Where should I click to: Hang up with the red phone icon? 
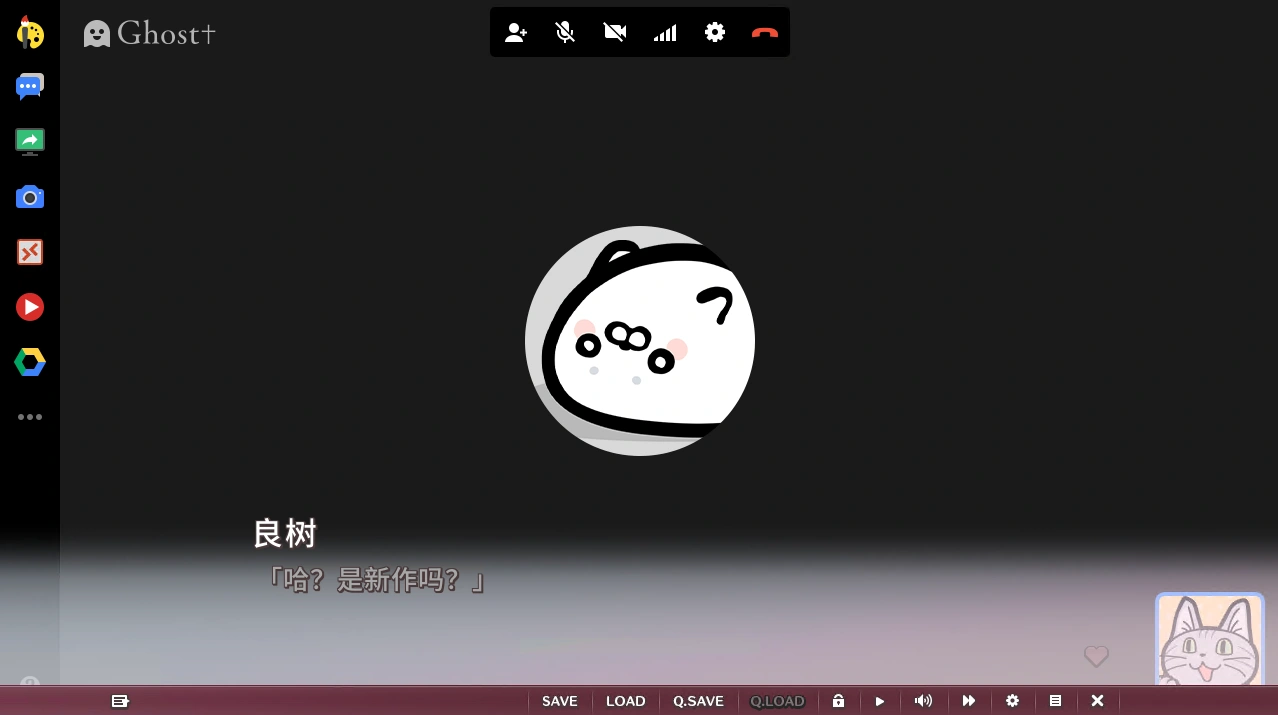point(764,33)
